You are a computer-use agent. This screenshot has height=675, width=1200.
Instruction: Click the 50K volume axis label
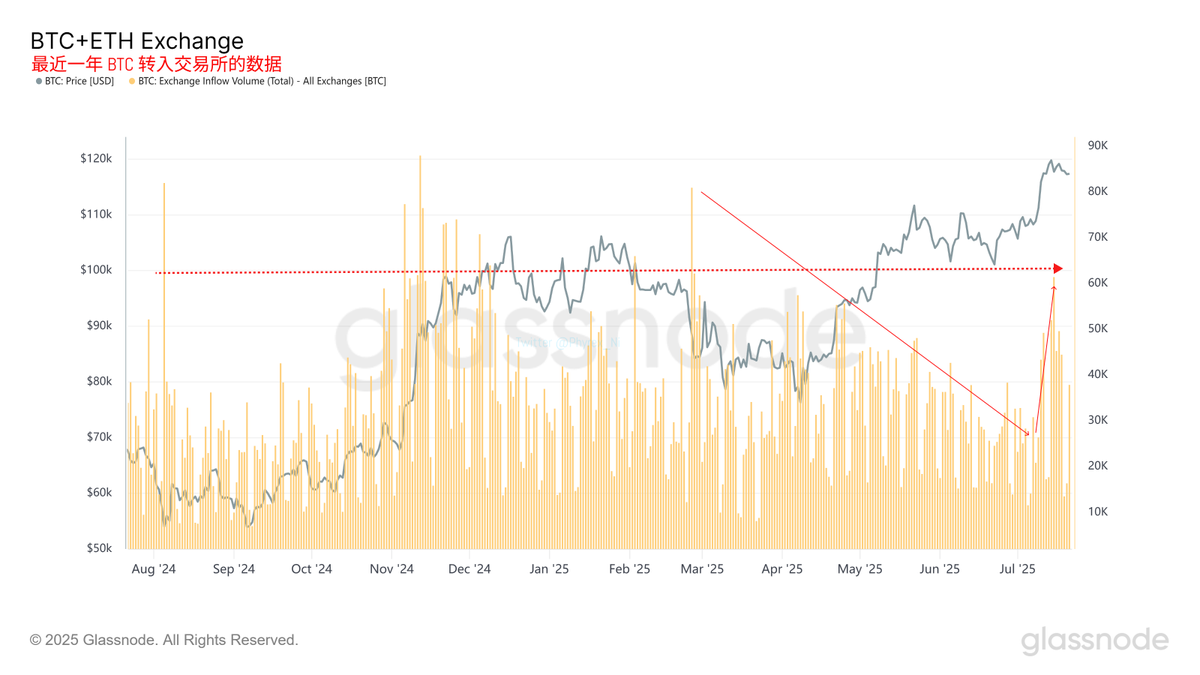1098,329
